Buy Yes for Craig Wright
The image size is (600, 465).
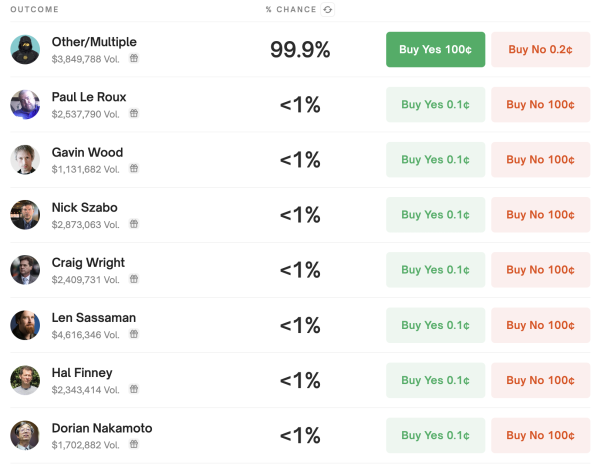[x=435, y=269]
